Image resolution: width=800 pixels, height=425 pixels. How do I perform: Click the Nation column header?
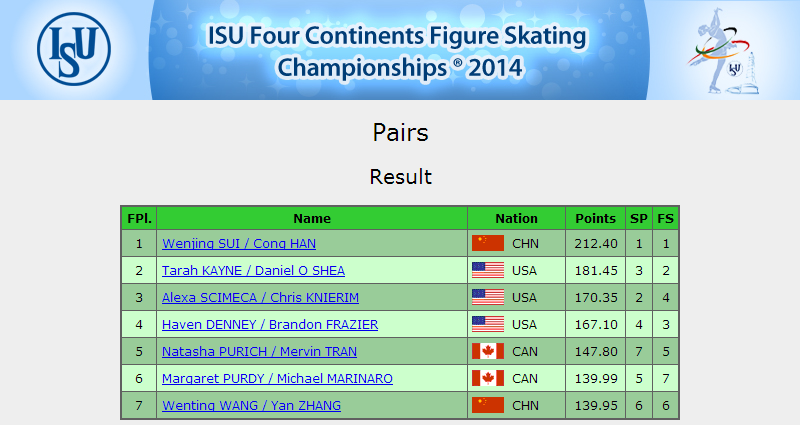516,218
